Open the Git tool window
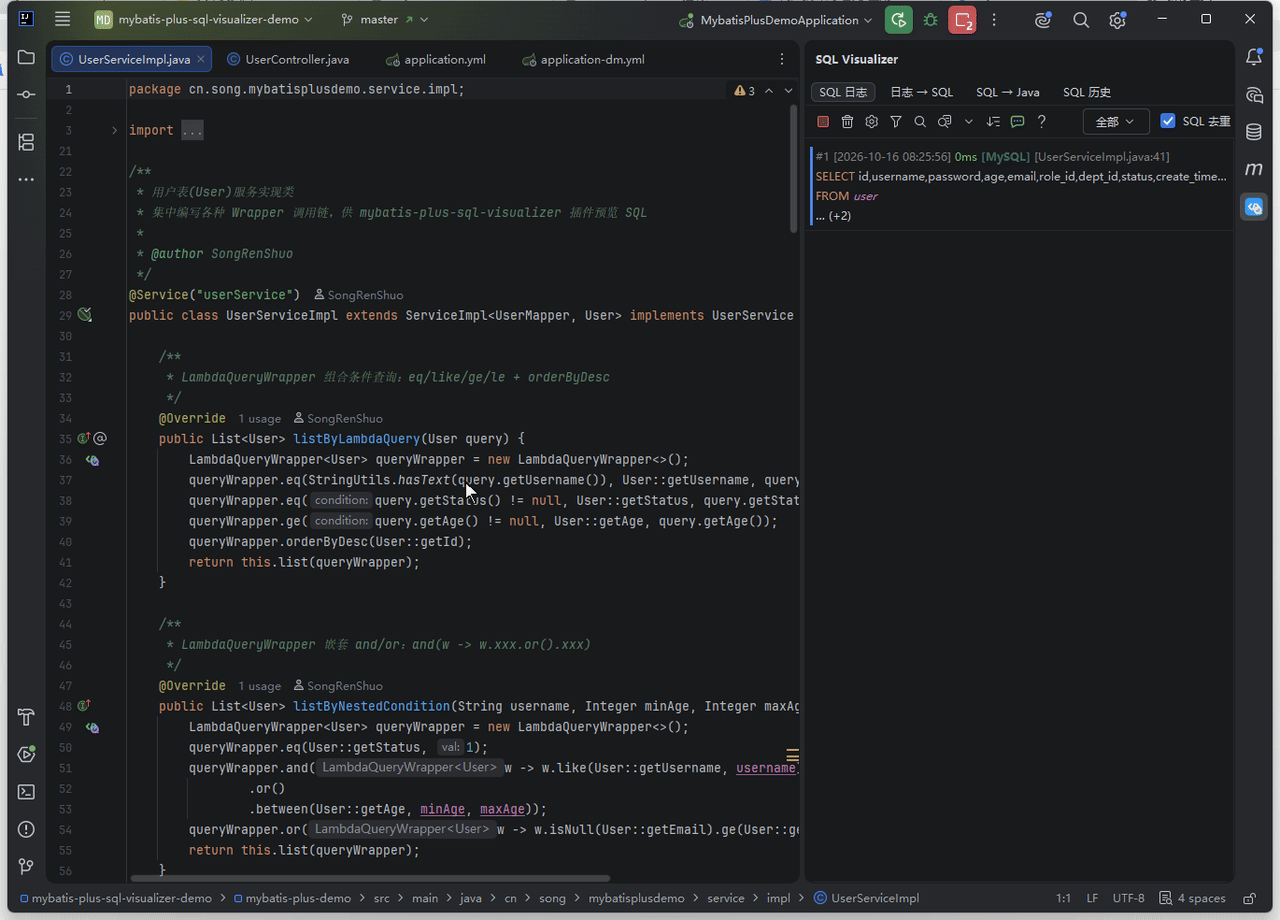This screenshot has width=1280, height=920. pos(26,866)
